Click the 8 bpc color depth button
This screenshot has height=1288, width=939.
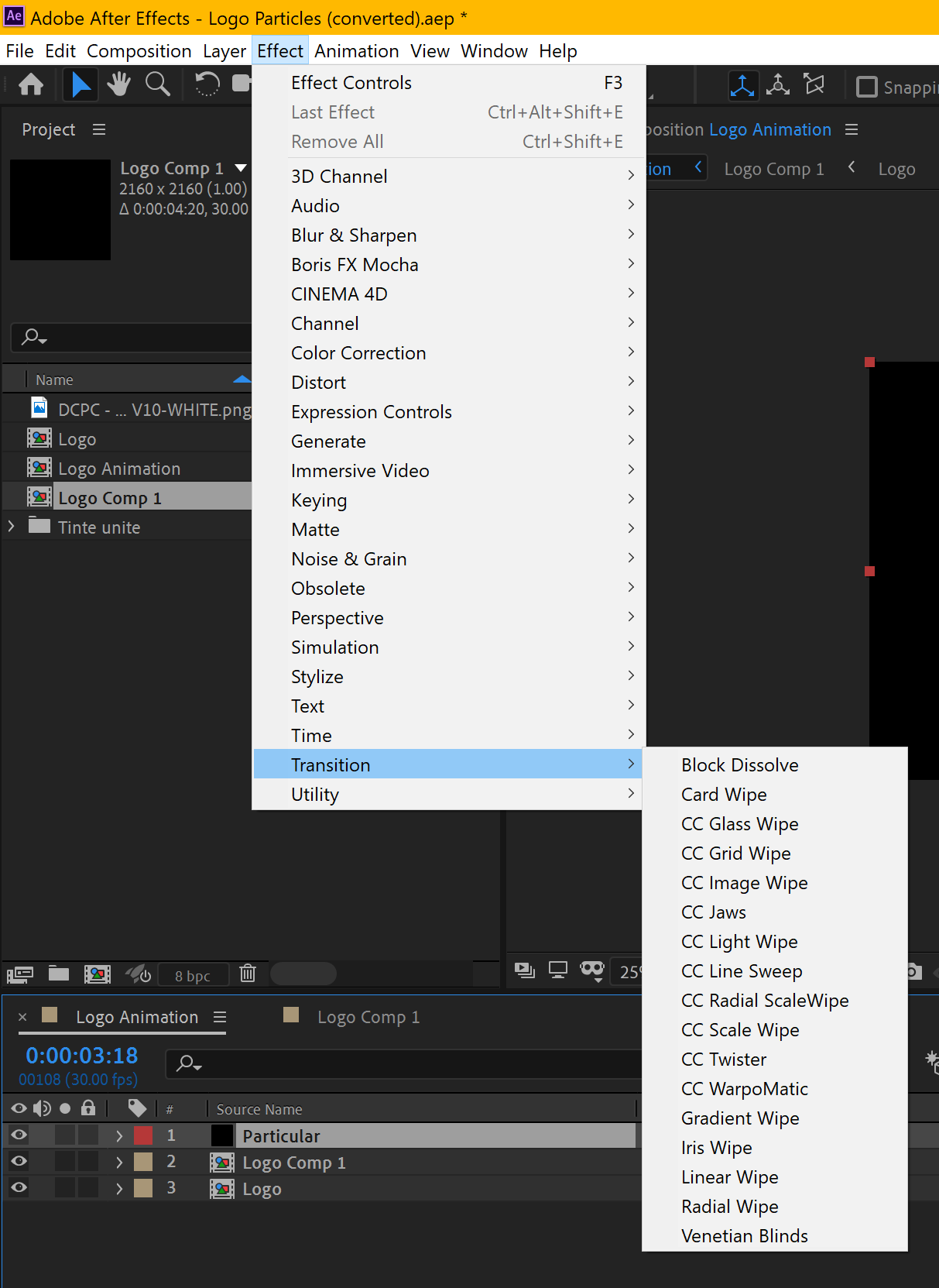click(x=193, y=976)
